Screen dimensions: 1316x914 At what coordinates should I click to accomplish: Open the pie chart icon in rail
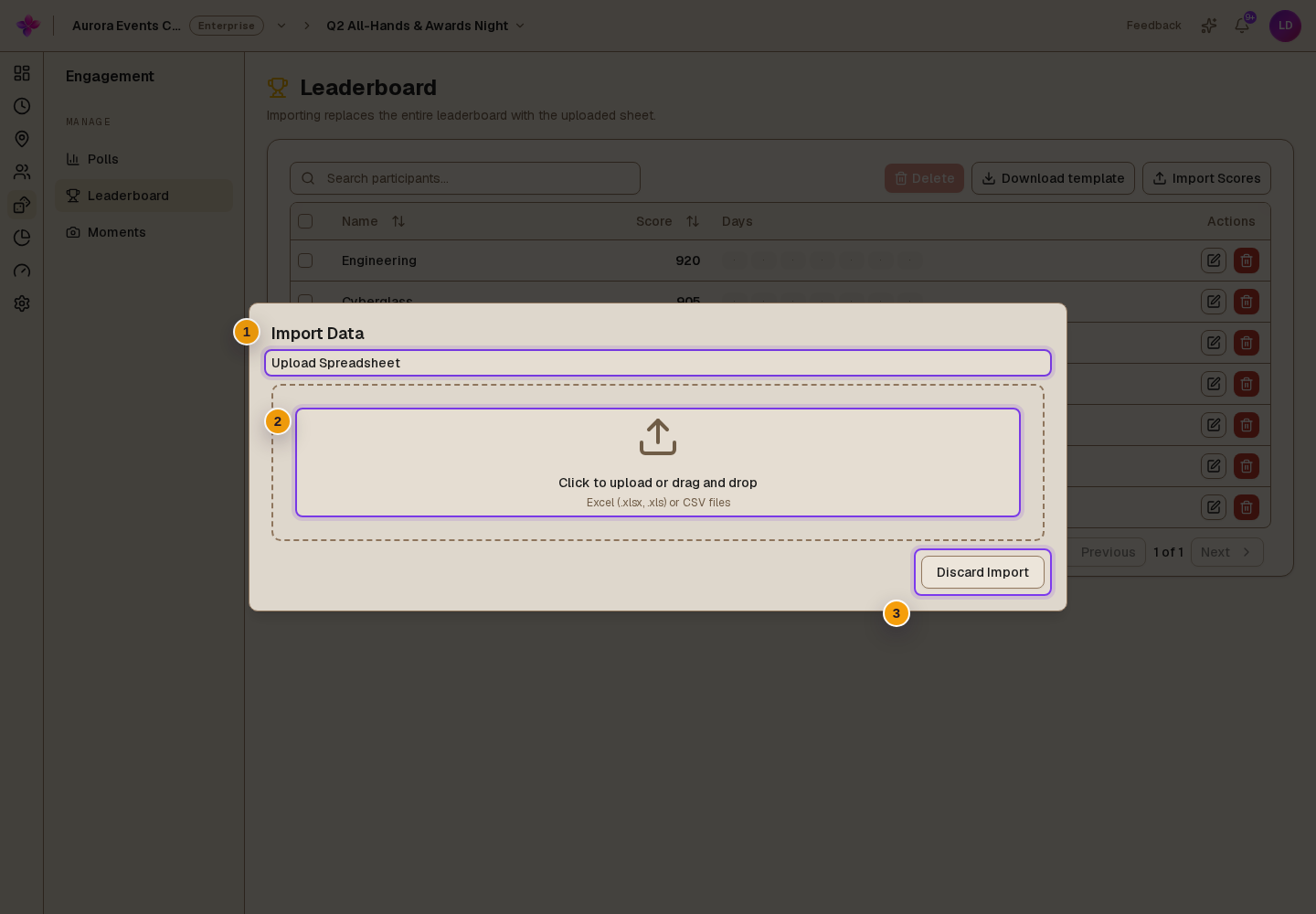click(x=22, y=238)
